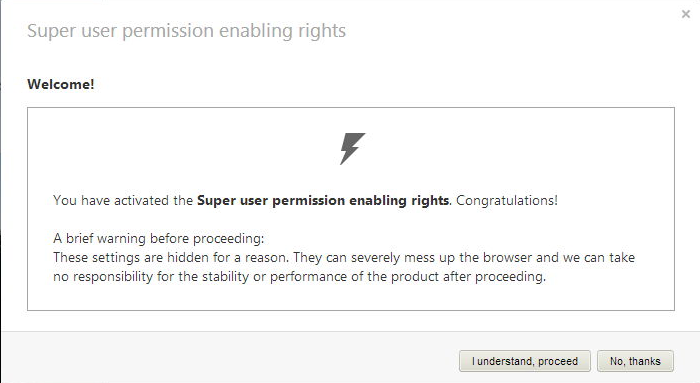Click the word 'Super' in dialog title

pos(52,31)
